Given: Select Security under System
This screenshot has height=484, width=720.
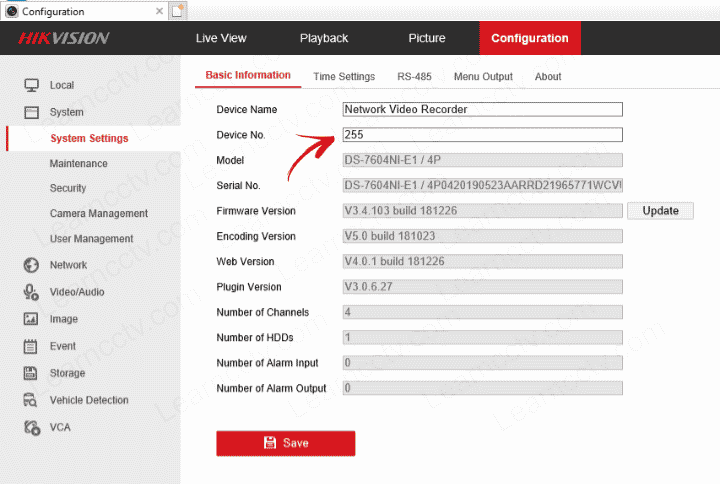Looking at the screenshot, I should [68, 188].
